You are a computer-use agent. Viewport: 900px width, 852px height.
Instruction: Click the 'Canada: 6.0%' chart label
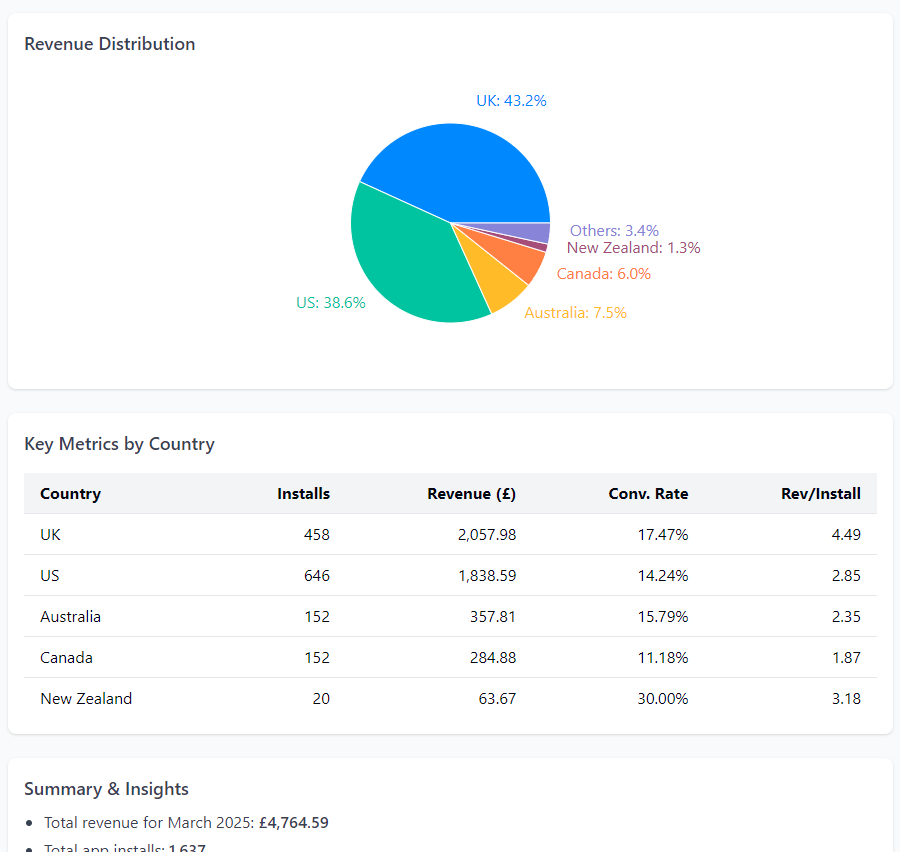pos(604,274)
